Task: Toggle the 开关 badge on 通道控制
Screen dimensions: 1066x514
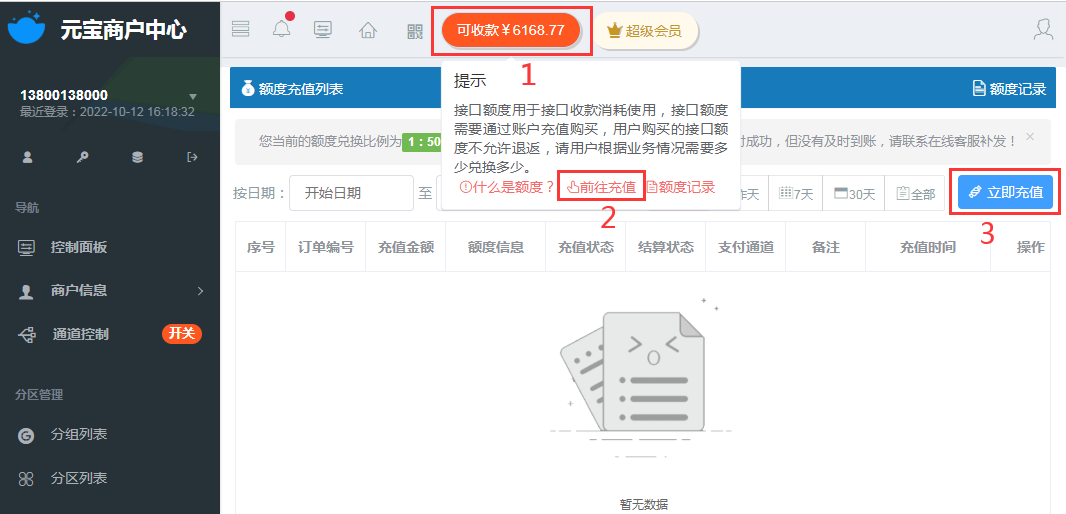Action: coord(181,334)
